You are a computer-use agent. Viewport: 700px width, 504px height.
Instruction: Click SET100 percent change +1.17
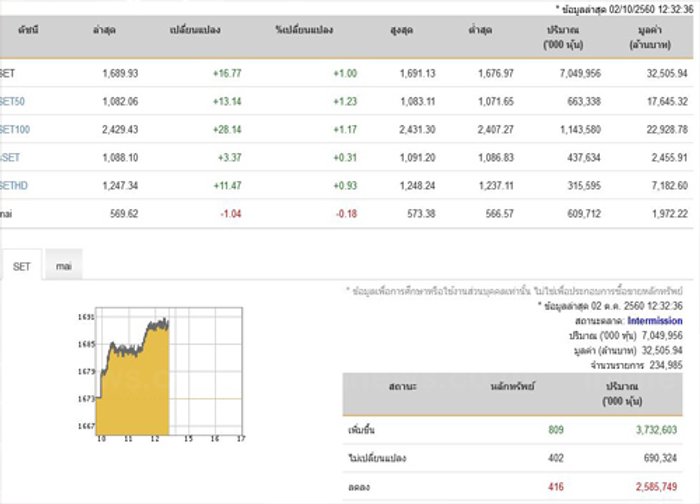tap(345, 129)
